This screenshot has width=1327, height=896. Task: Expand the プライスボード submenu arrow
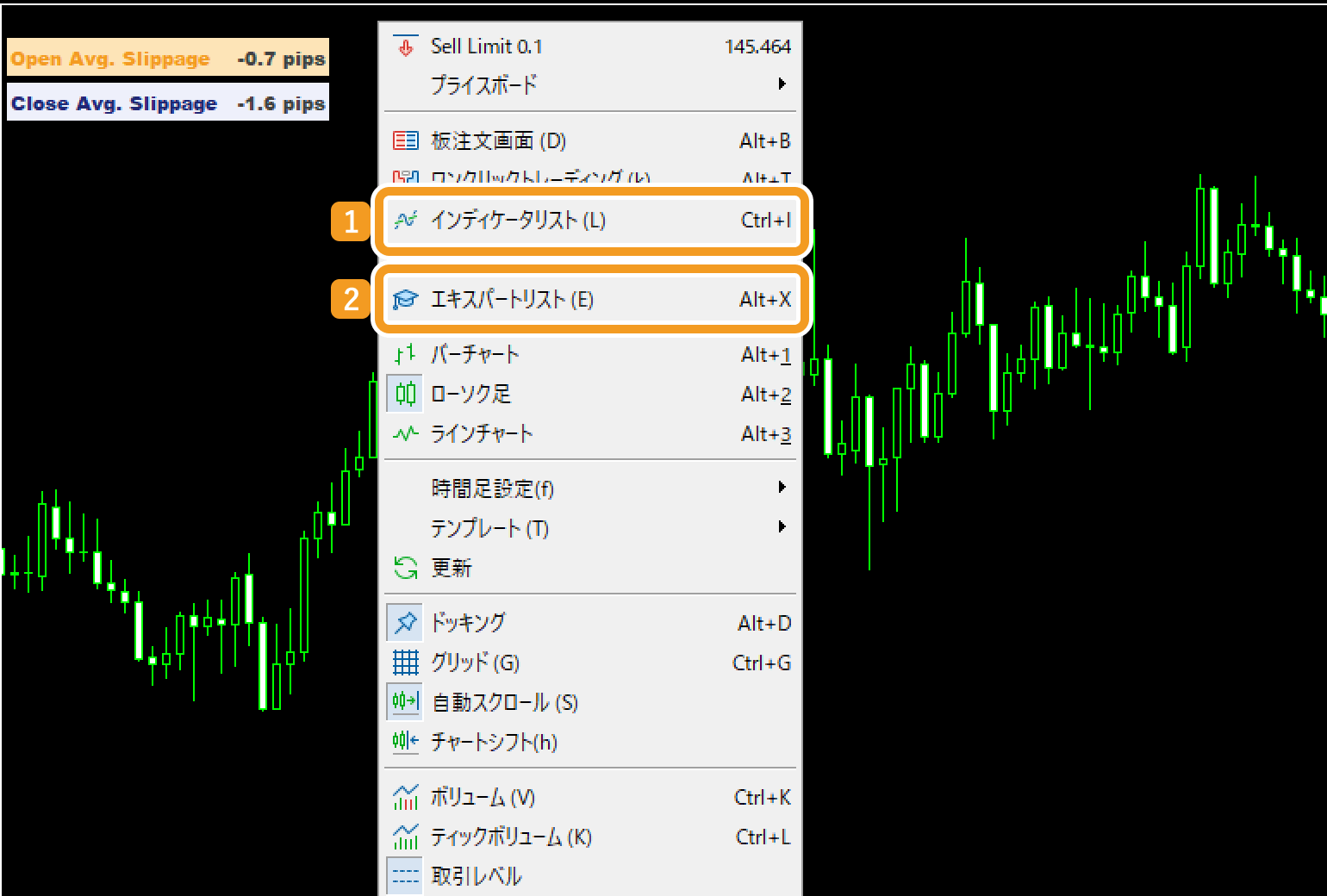pos(782,84)
